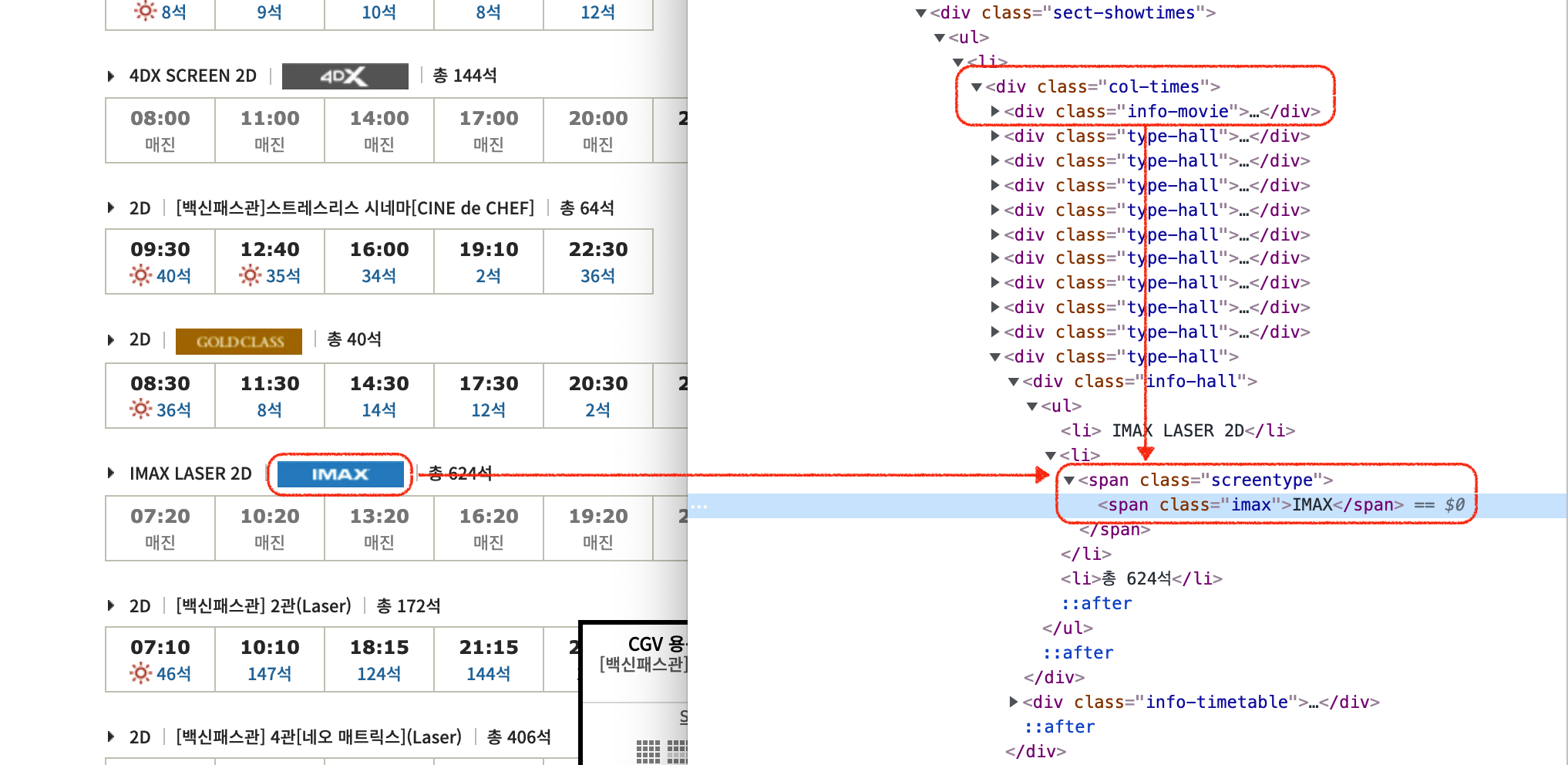
Task: Click the closing /span tag line
Action: (1115, 530)
